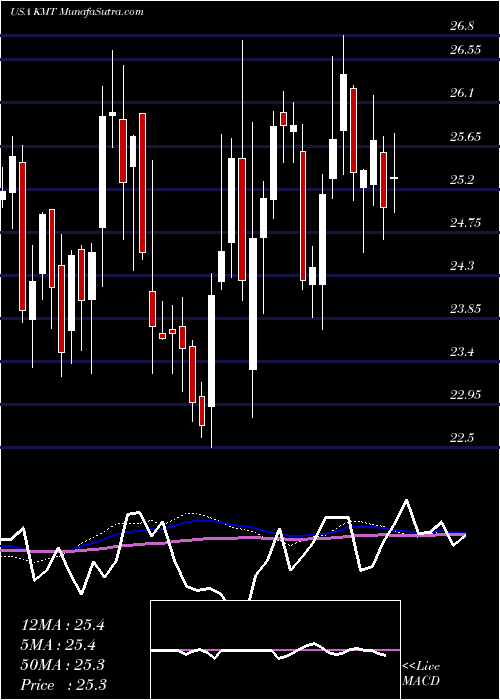
Task: Click the USA KMT MunafaSutra.com title
Action: click(77, 12)
